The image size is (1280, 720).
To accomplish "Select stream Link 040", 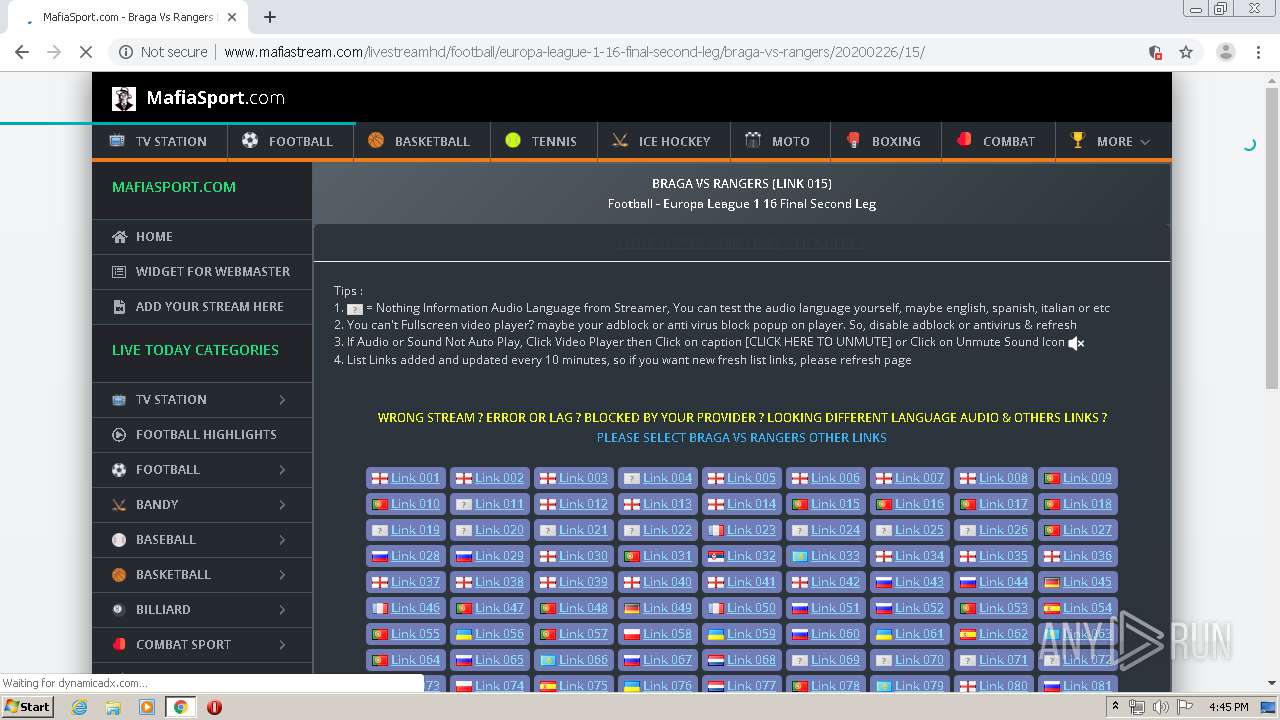I will tap(657, 582).
